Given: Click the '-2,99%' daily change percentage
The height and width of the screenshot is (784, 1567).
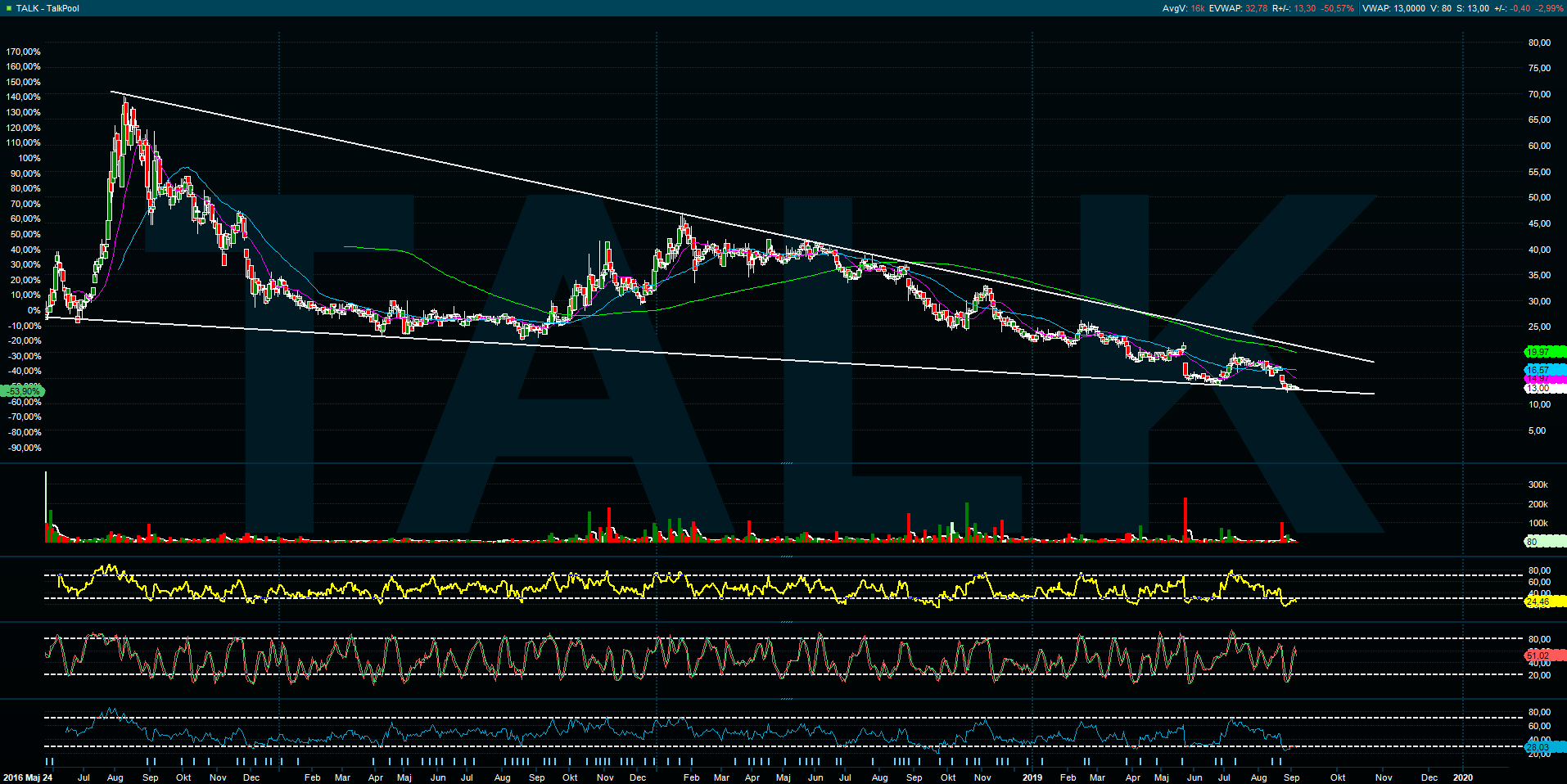Looking at the screenshot, I should [1549, 8].
